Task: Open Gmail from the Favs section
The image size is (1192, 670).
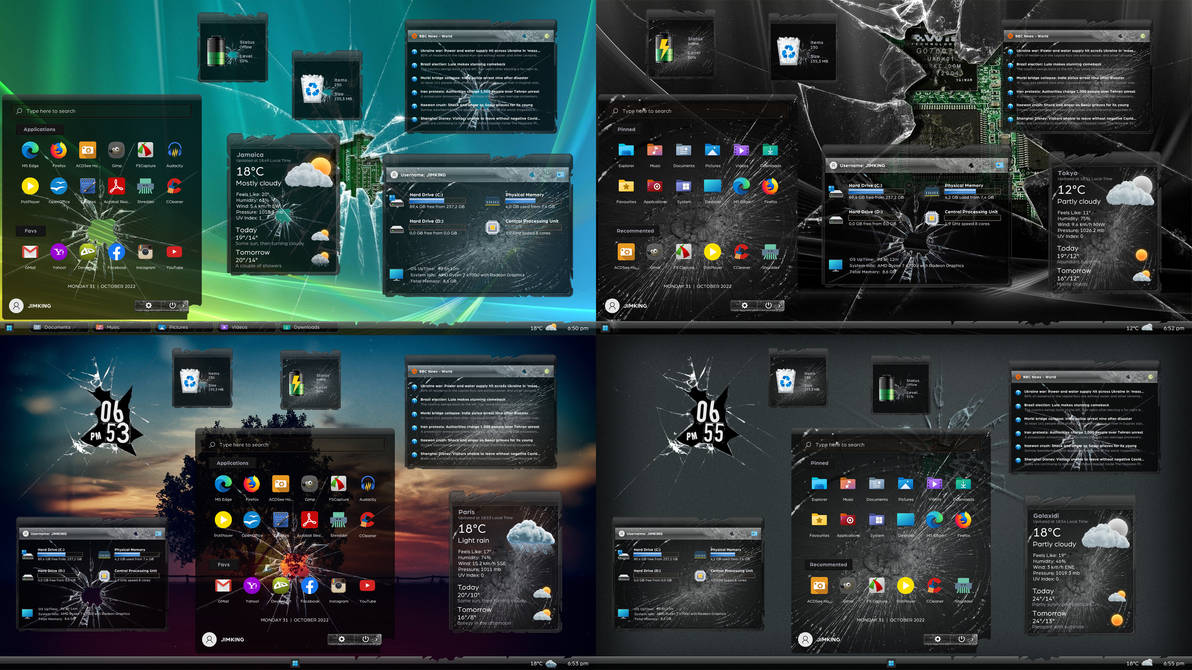Action: [x=30, y=250]
